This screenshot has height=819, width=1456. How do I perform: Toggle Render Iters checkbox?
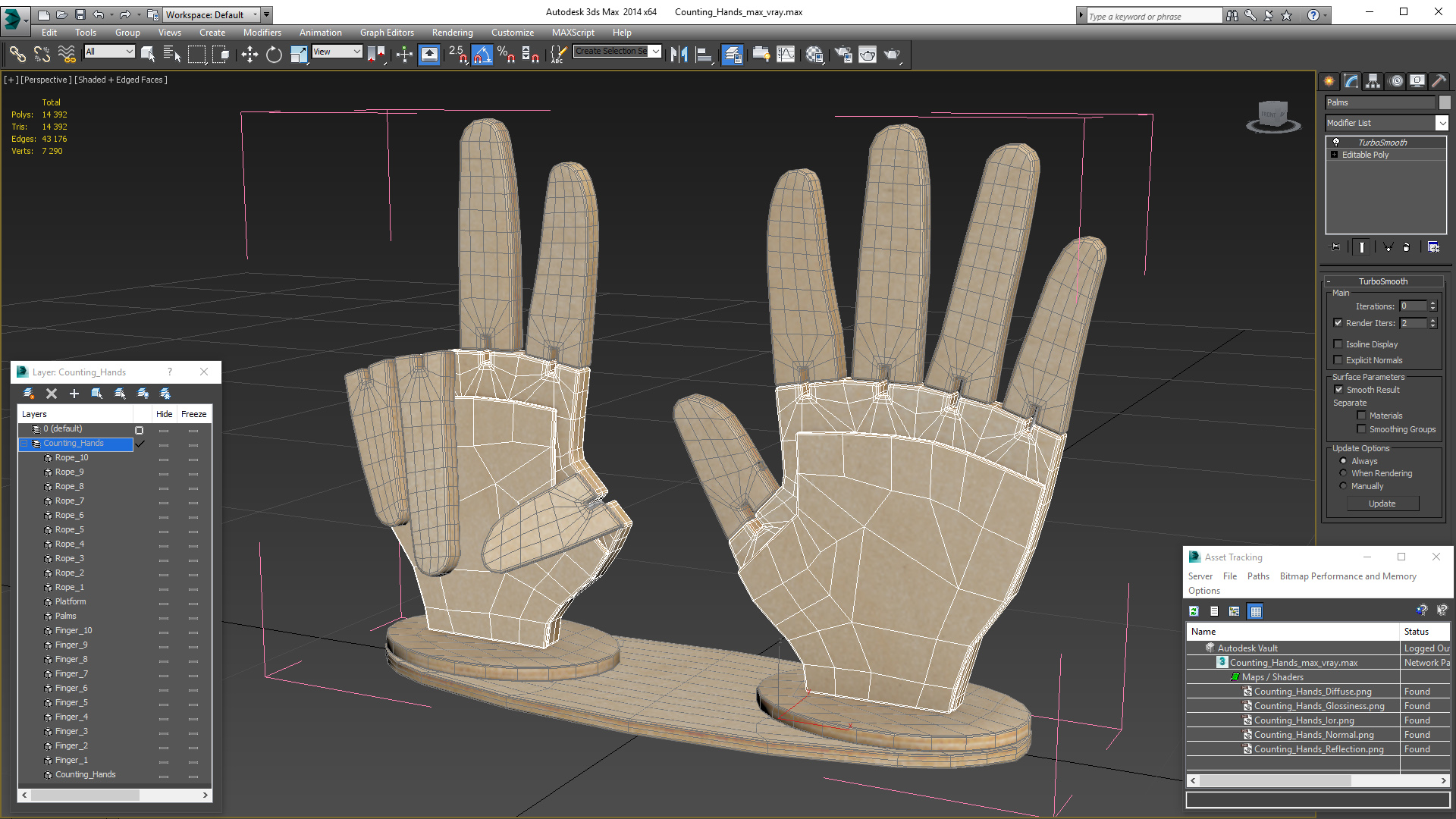click(x=1338, y=323)
